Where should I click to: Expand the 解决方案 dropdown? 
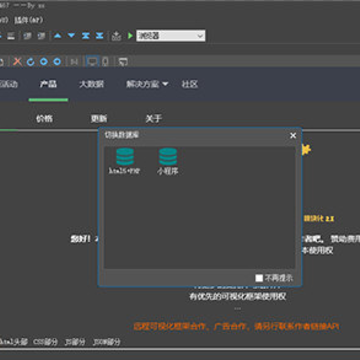pos(147,84)
